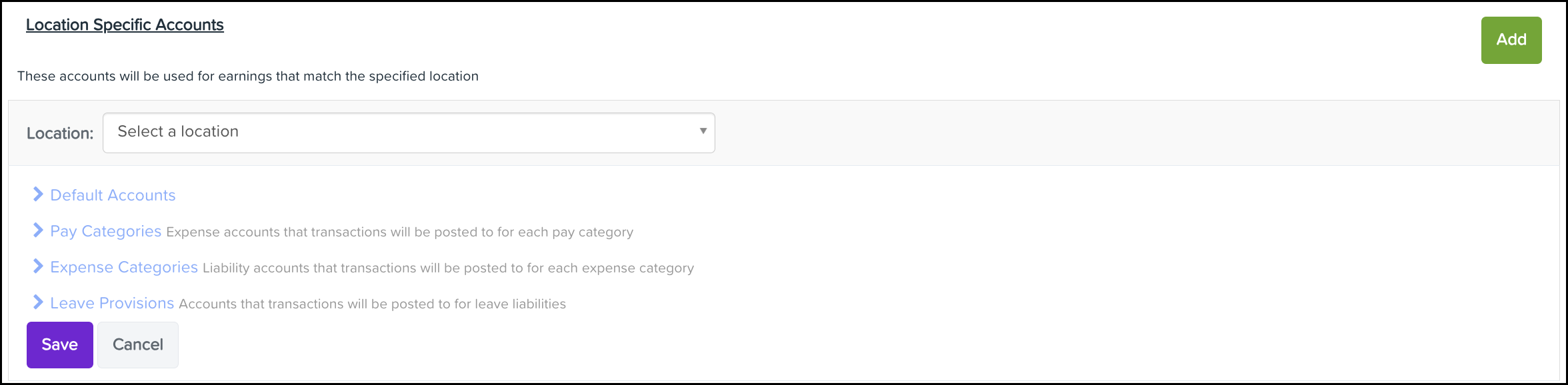Expand the Default Accounts section
Image resolution: width=1568 pixels, height=385 pixels.
(113, 195)
